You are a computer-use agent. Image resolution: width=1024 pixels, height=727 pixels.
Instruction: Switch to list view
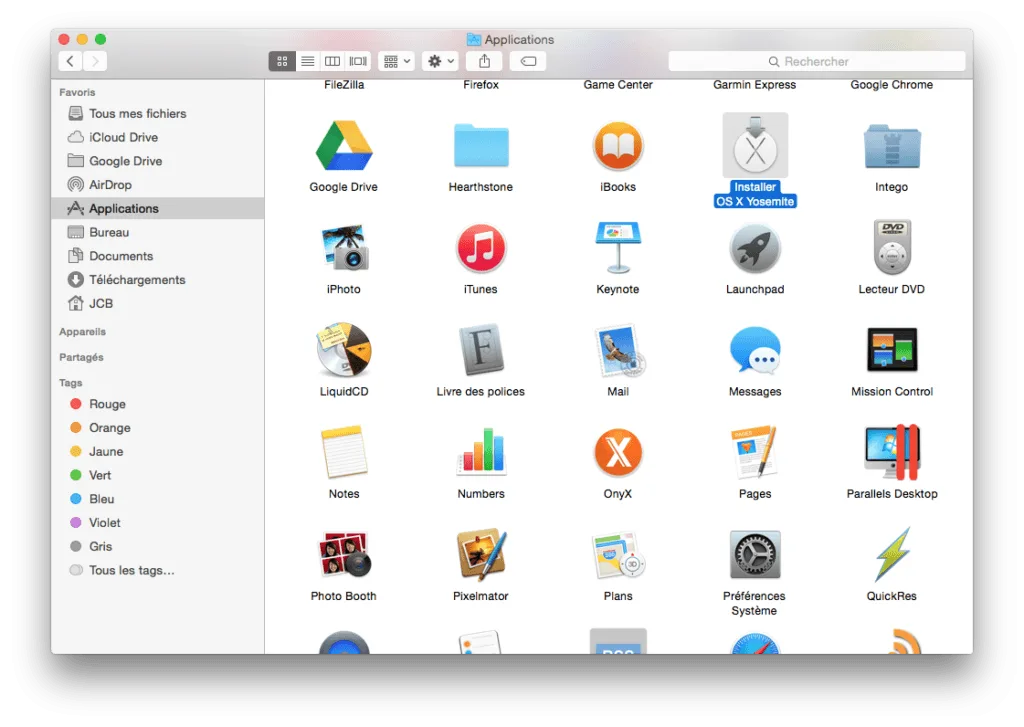pos(307,61)
